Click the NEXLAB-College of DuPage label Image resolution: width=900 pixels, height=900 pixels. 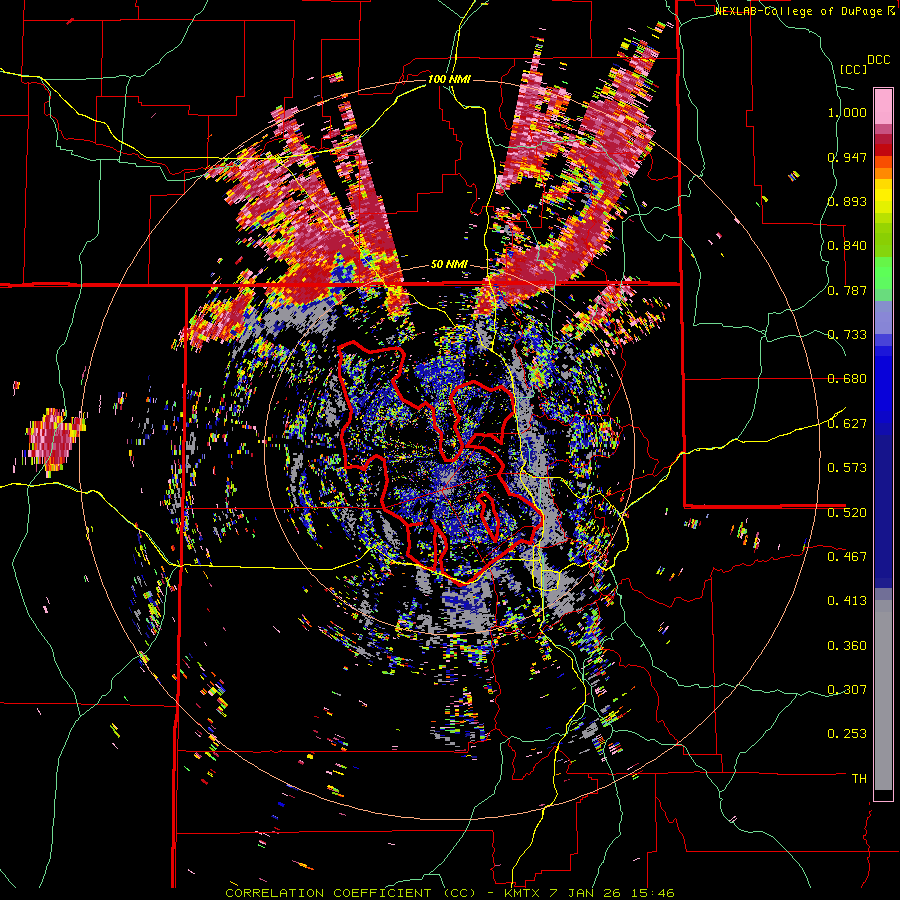click(x=800, y=11)
